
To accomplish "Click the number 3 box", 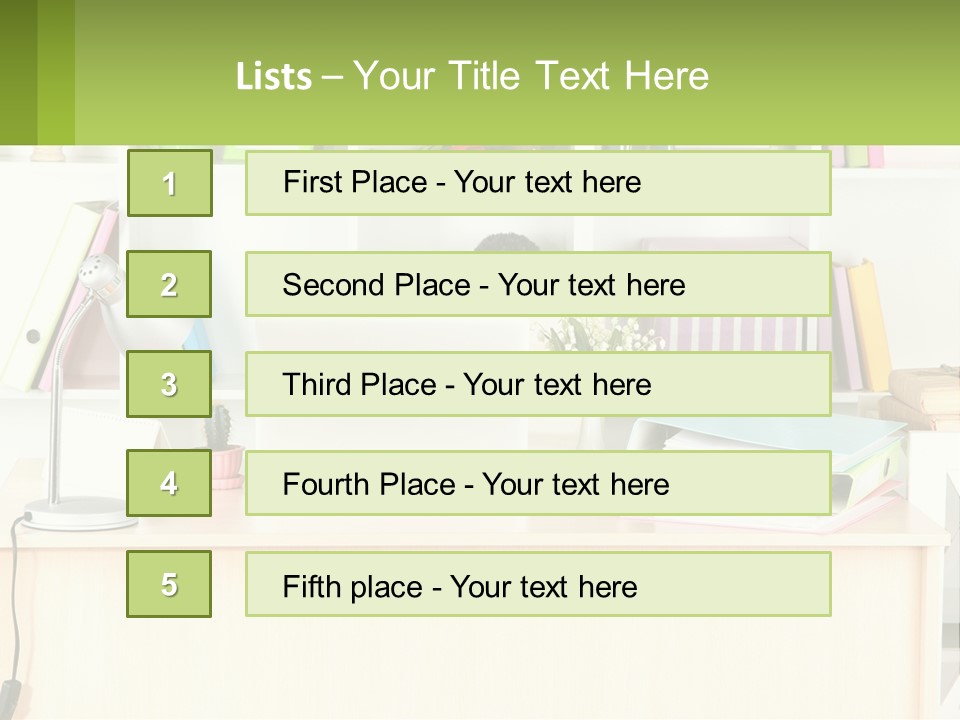I will [169, 384].
